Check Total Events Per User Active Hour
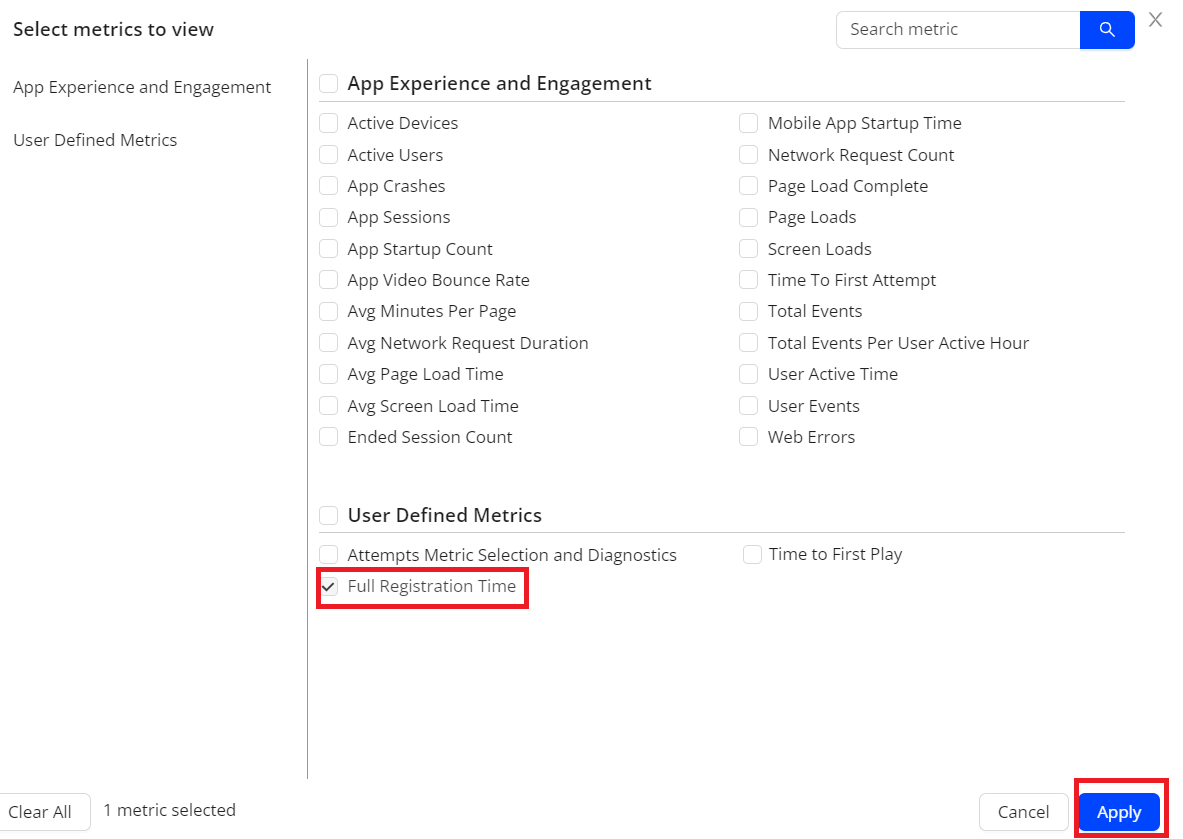 [x=748, y=343]
